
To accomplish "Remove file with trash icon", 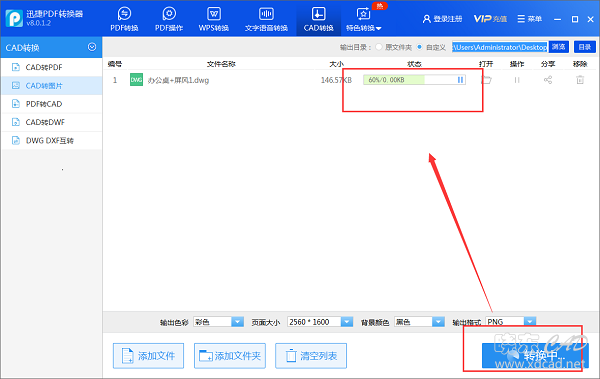I will [580, 80].
